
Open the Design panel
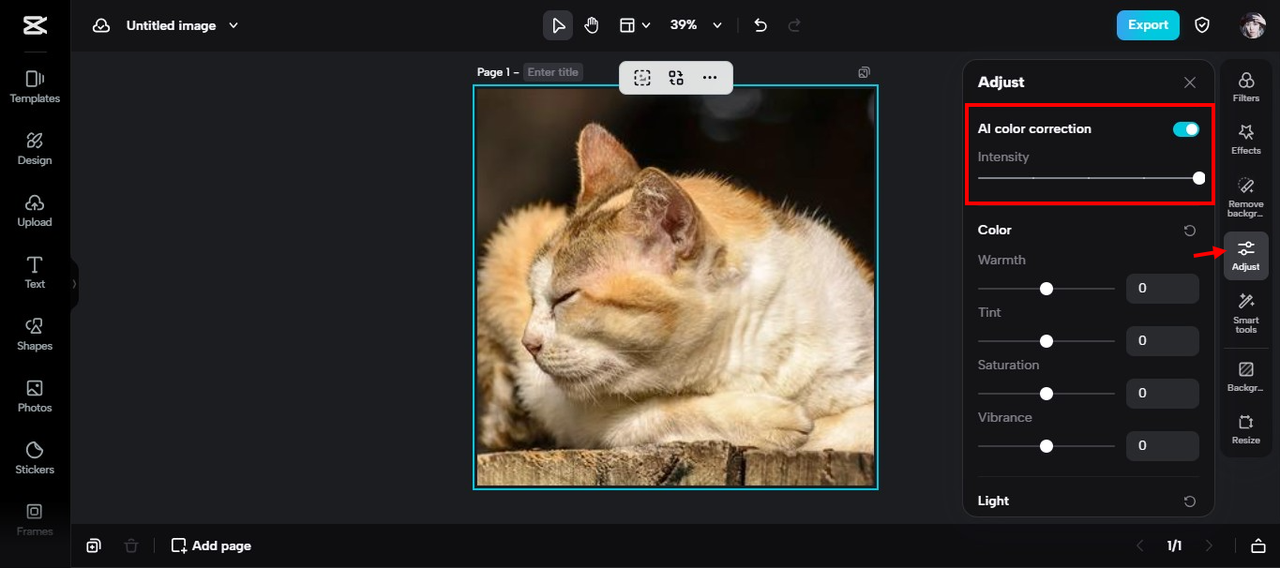click(35, 149)
